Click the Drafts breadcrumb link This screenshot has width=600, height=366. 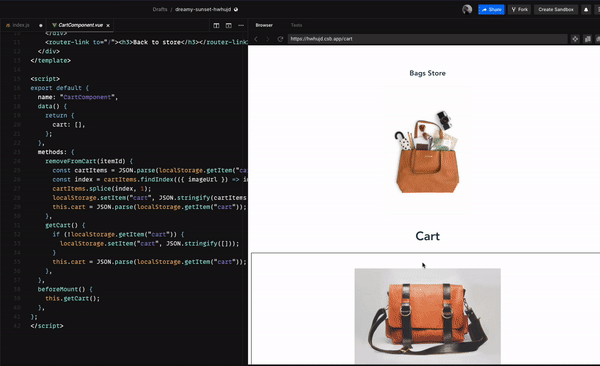click(x=160, y=10)
